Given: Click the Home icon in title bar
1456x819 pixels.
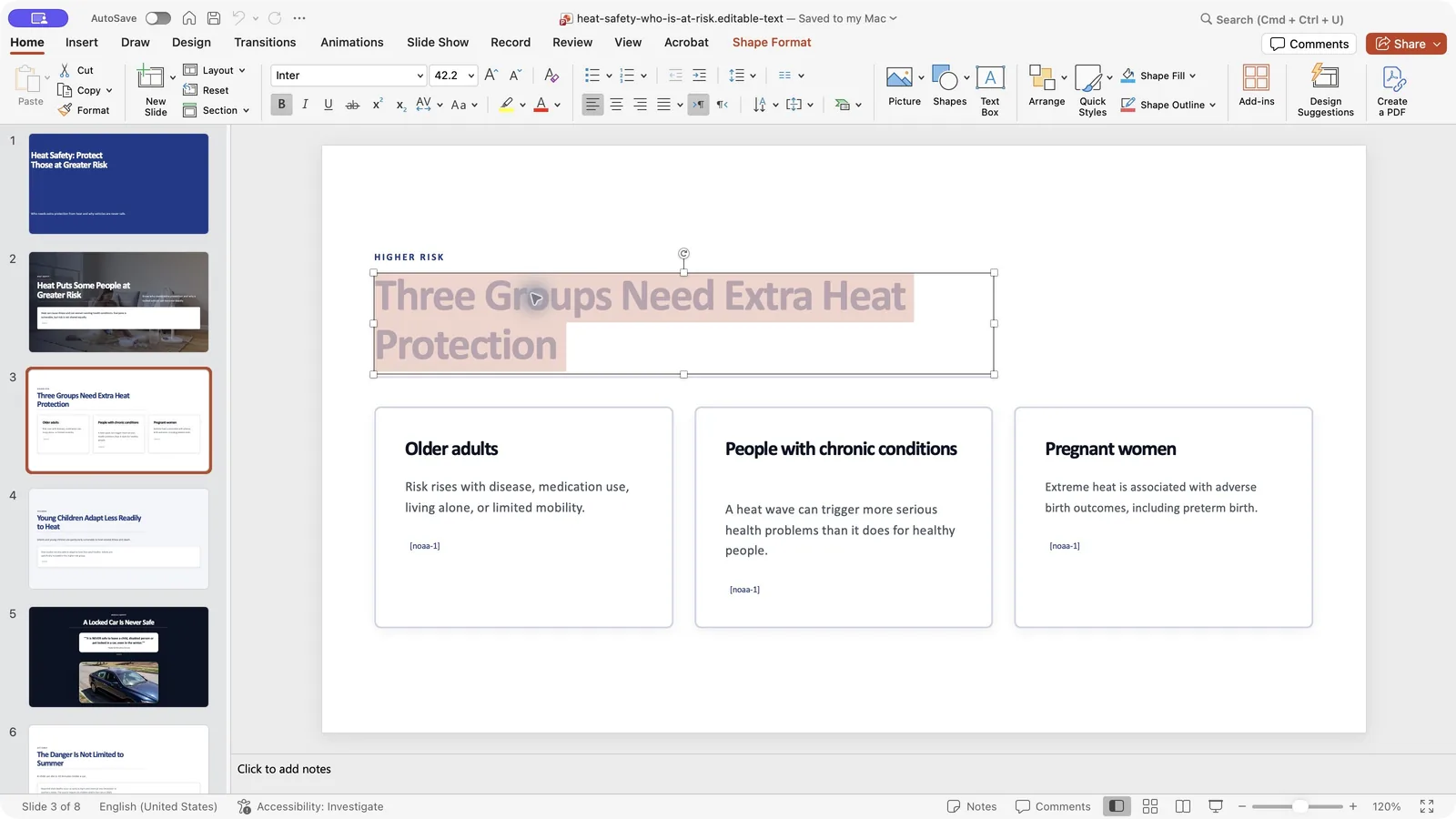Looking at the screenshot, I should tap(189, 18).
